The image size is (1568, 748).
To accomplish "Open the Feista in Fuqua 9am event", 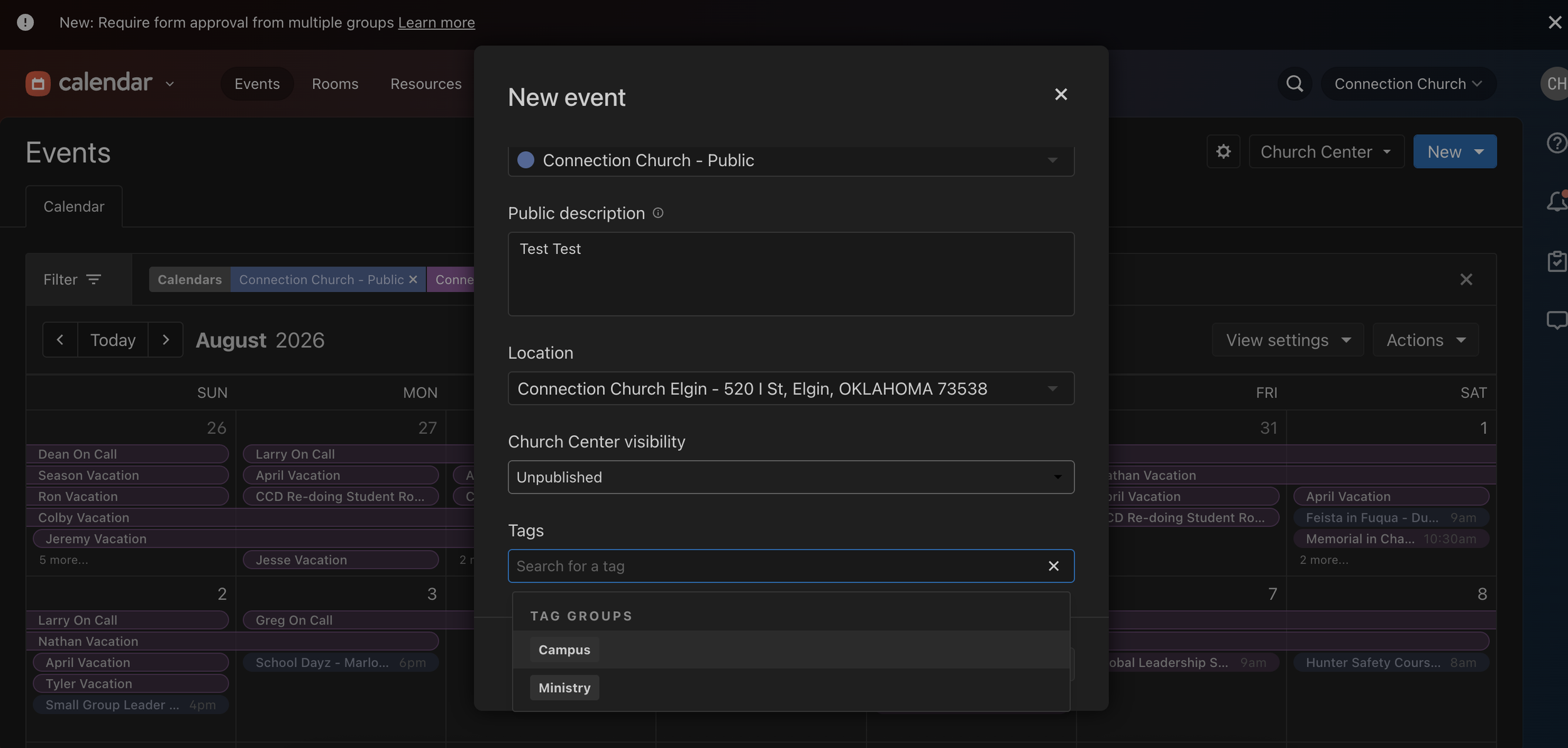I will pos(1391,518).
